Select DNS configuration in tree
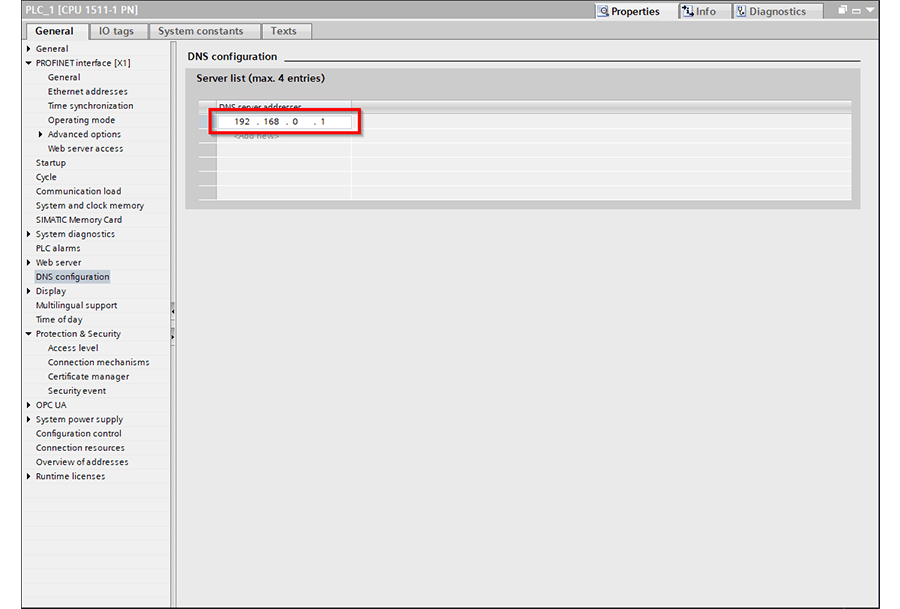Image resolution: width=900 pixels, height=609 pixels. coord(72,277)
